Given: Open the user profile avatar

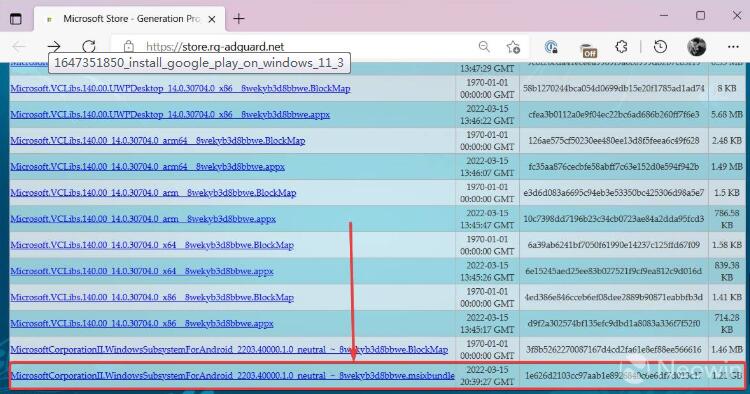Looking at the screenshot, I should pyautogui.click(x=696, y=46).
